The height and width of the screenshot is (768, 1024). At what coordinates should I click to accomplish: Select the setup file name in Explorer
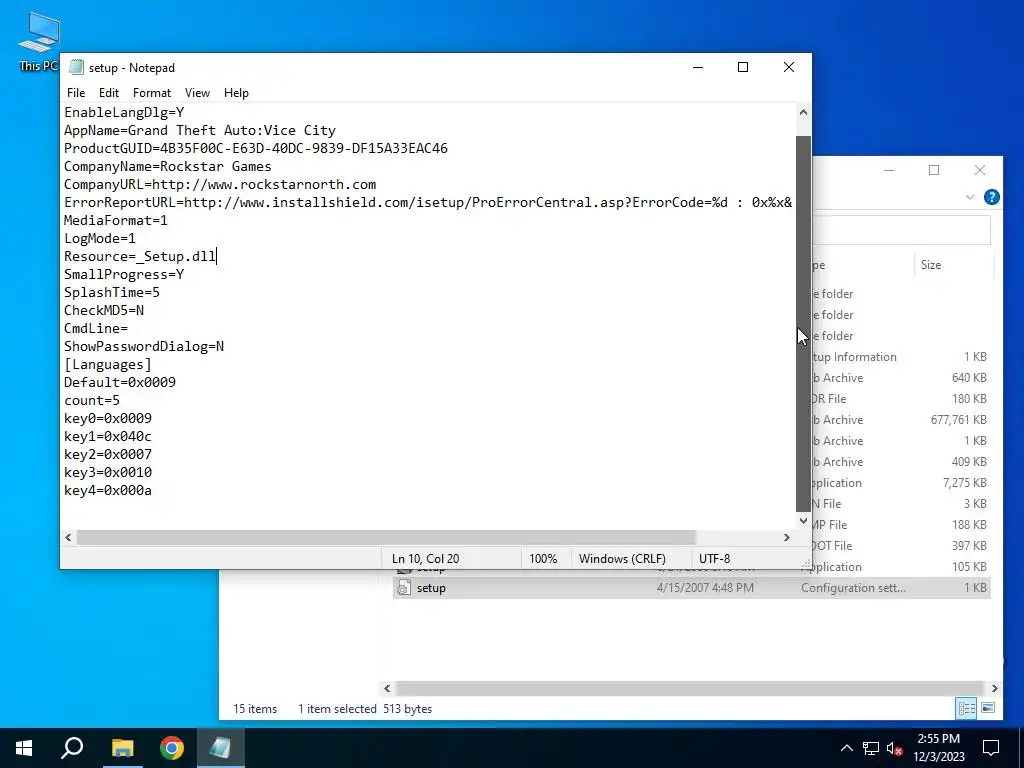tap(431, 588)
